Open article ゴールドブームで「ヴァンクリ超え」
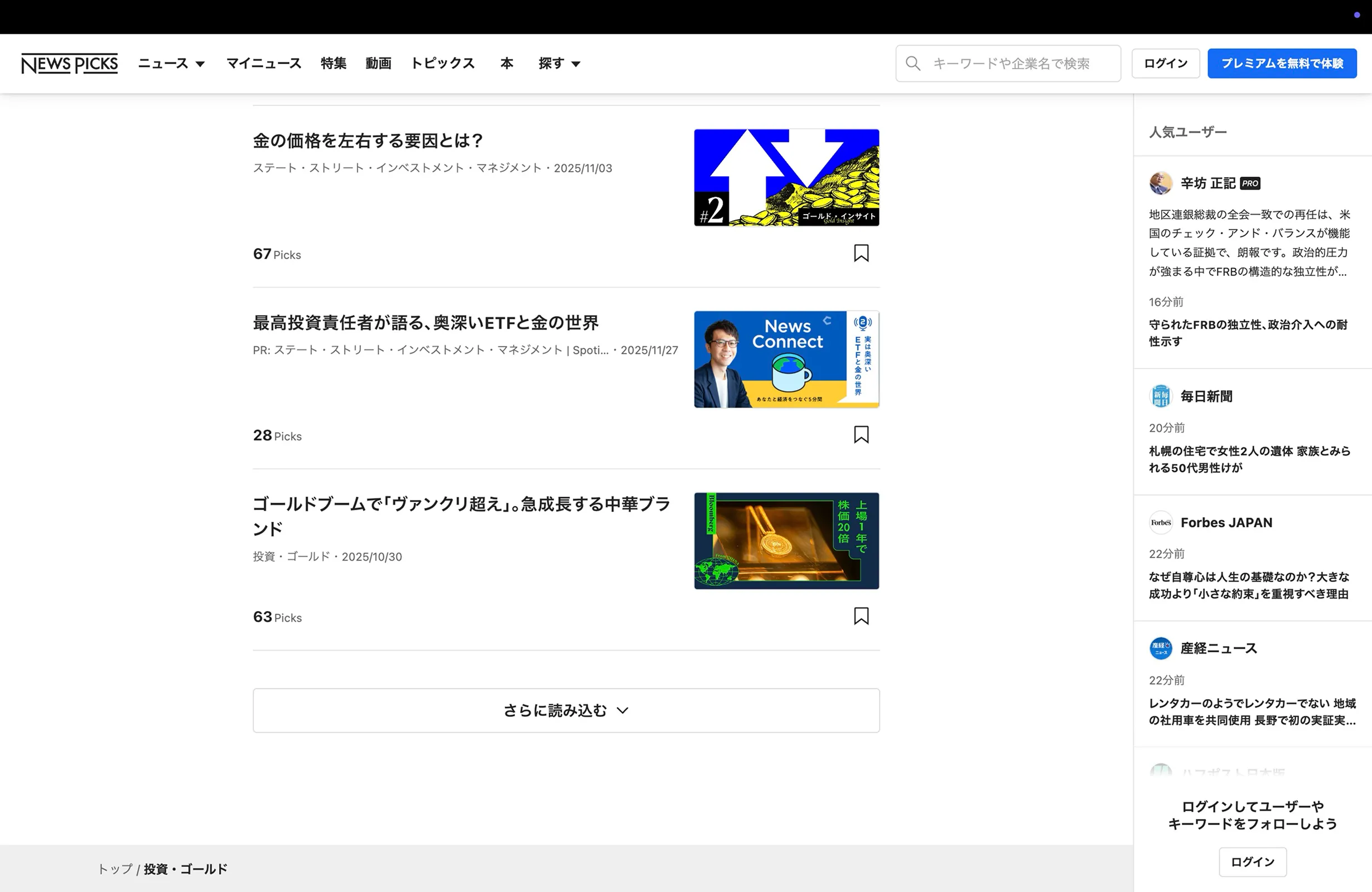This screenshot has height=892, width=1372. click(x=462, y=516)
